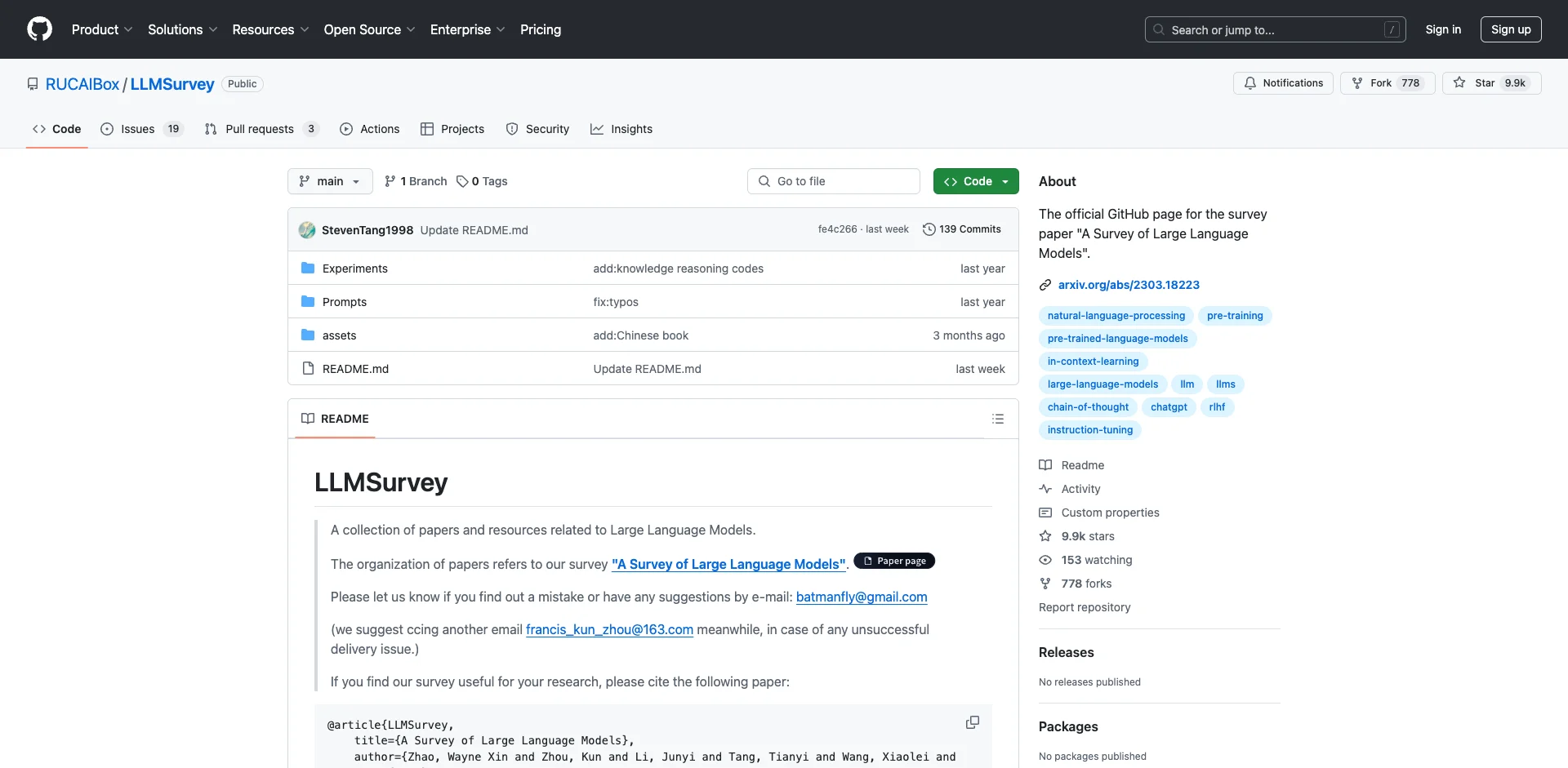Click the link icon beside arxiv URL
Viewport: 1568px width, 768px height.
[x=1045, y=285]
